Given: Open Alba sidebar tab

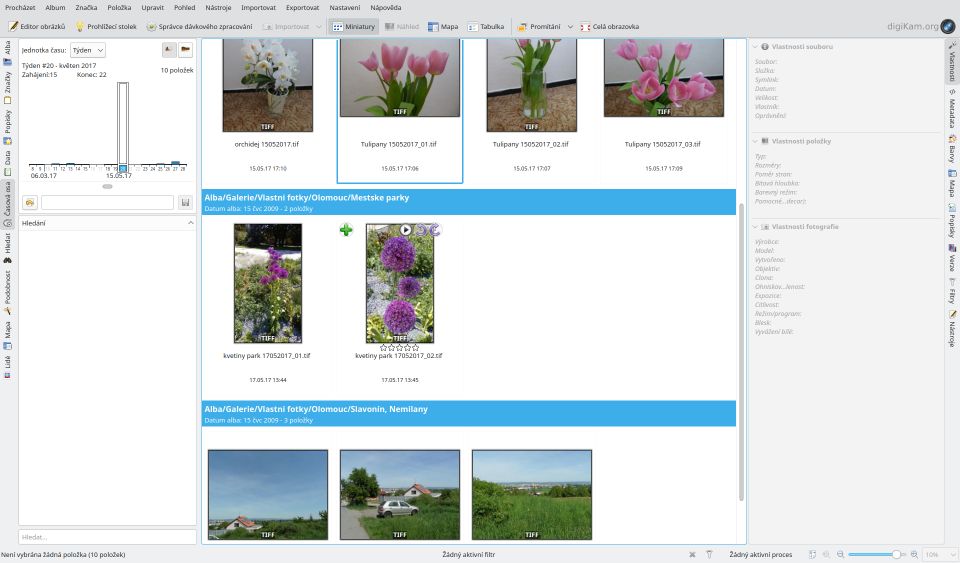Looking at the screenshot, I should click(x=7, y=53).
